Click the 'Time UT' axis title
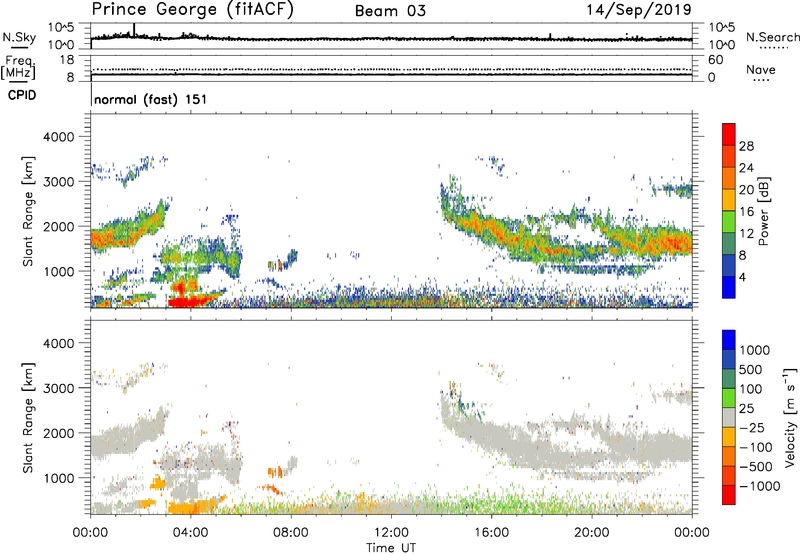 [391, 548]
